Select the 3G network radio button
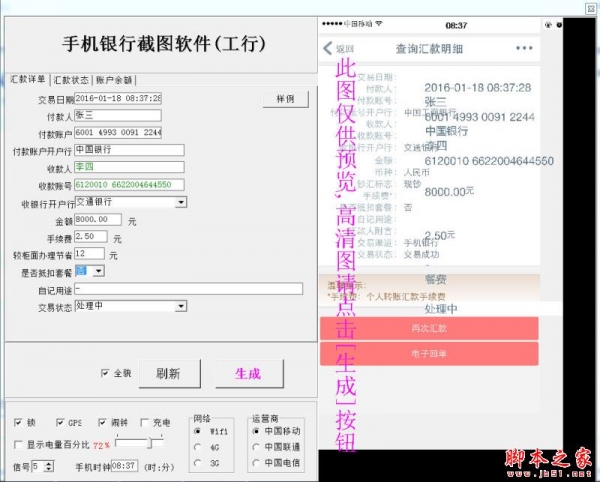Screen dimensions: 600x482 tap(197, 463)
